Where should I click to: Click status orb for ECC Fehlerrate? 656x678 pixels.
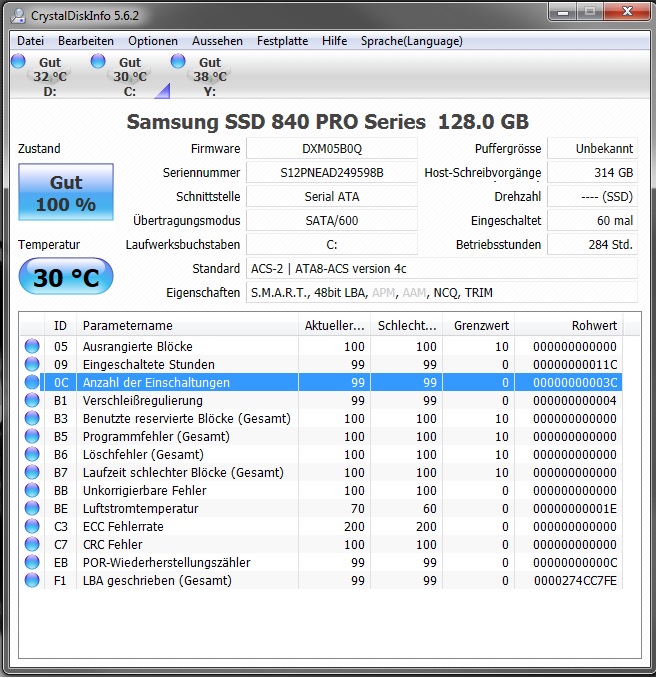coord(32,526)
